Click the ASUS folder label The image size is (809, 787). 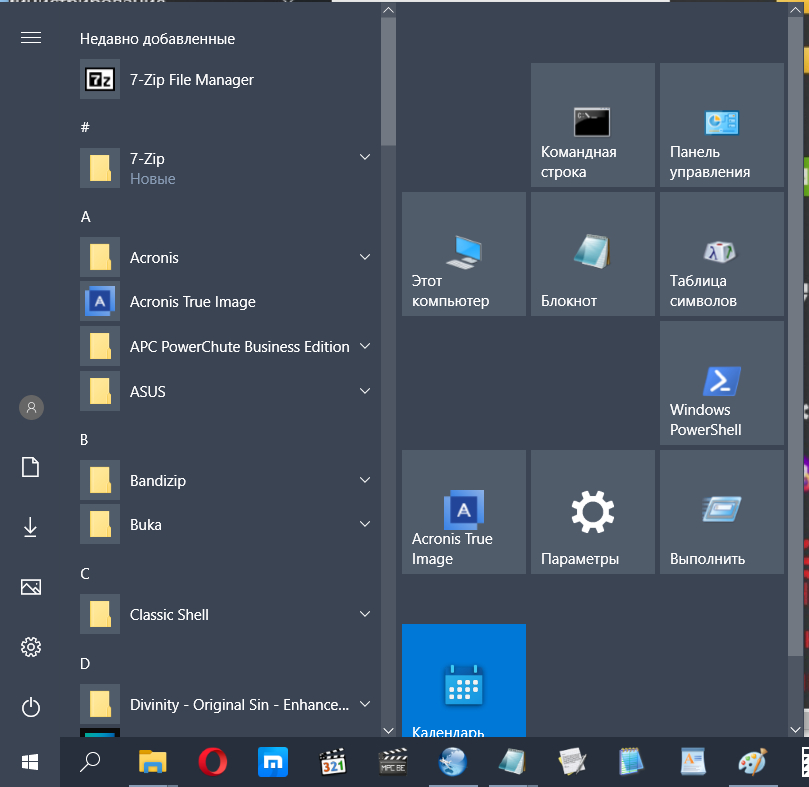148,392
